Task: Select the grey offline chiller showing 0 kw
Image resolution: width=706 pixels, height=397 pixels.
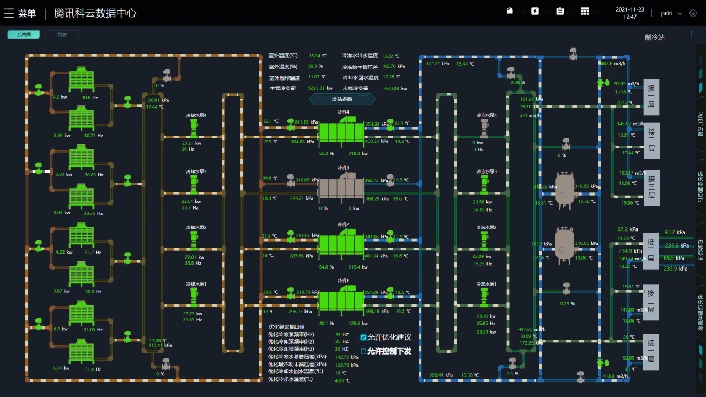Action: (x=341, y=187)
